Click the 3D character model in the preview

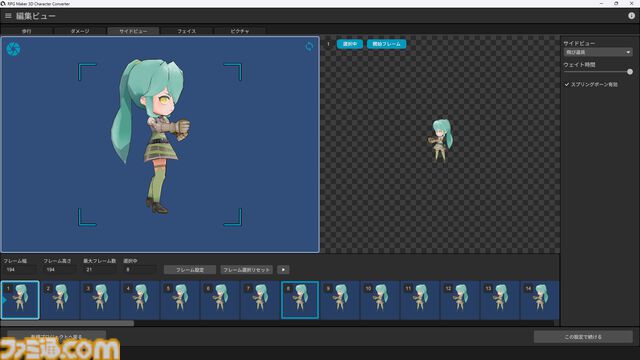tap(152, 136)
